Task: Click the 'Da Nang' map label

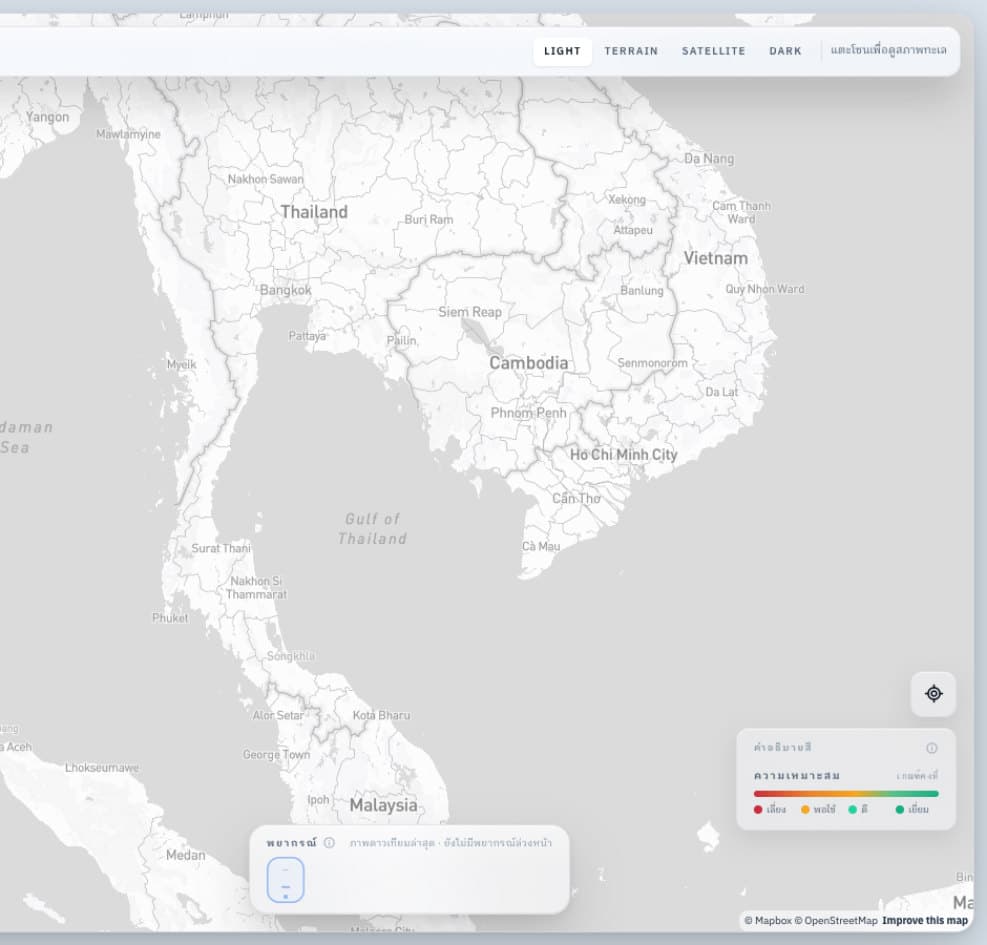Action: click(709, 159)
